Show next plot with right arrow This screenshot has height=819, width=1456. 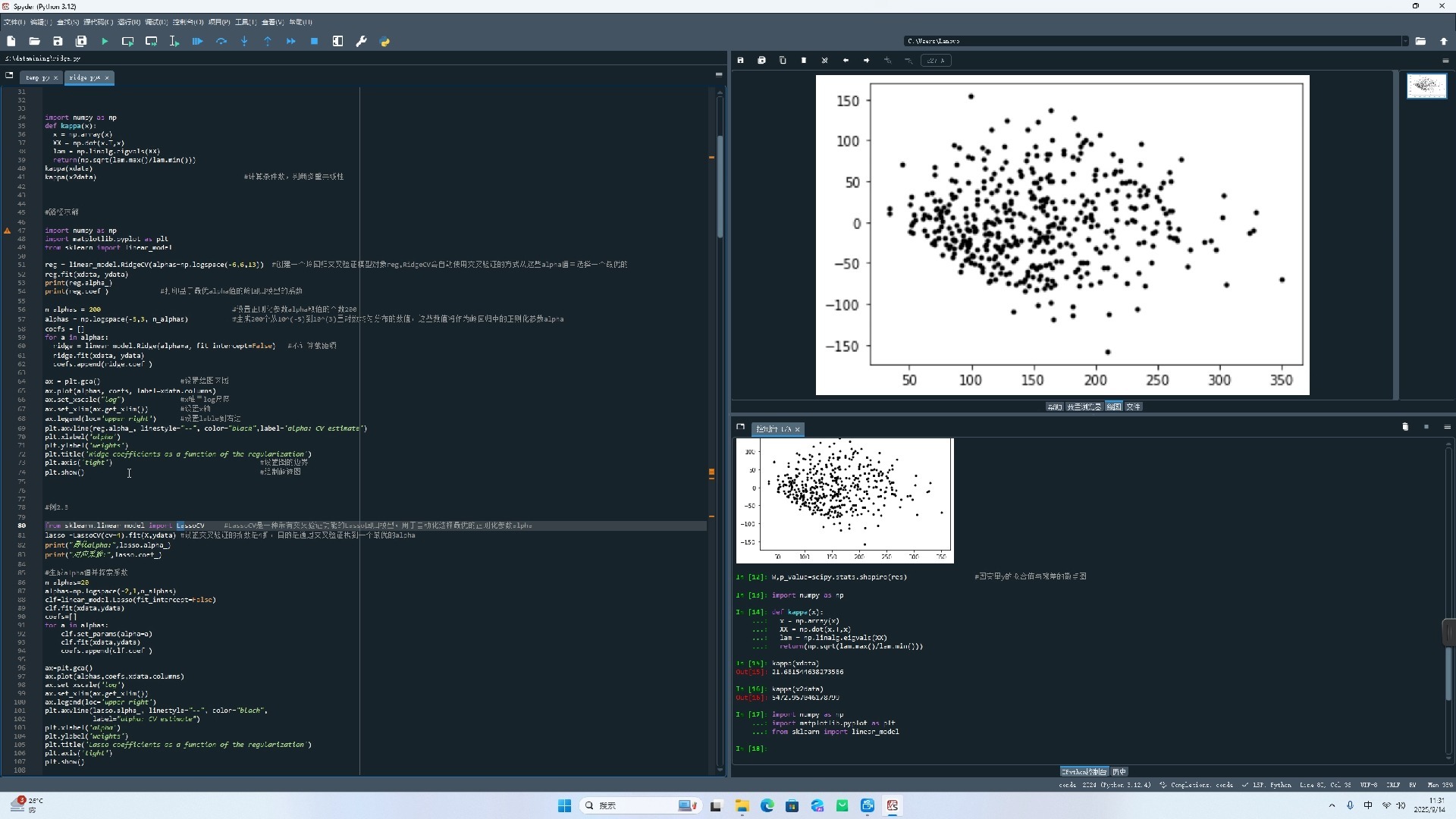pyautogui.click(x=867, y=60)
